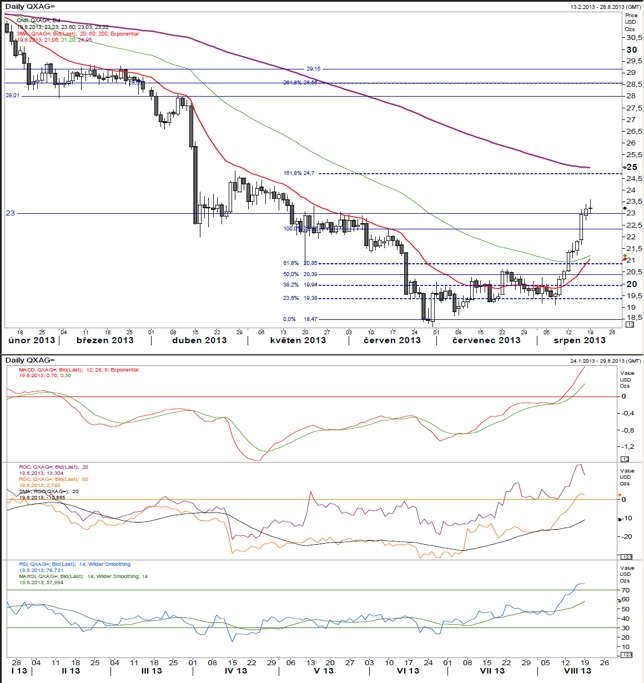The image size is (644, 683).
Task: Click the upper 'Daily QXAG=' chart title
Action: click(x=30, y=7)
